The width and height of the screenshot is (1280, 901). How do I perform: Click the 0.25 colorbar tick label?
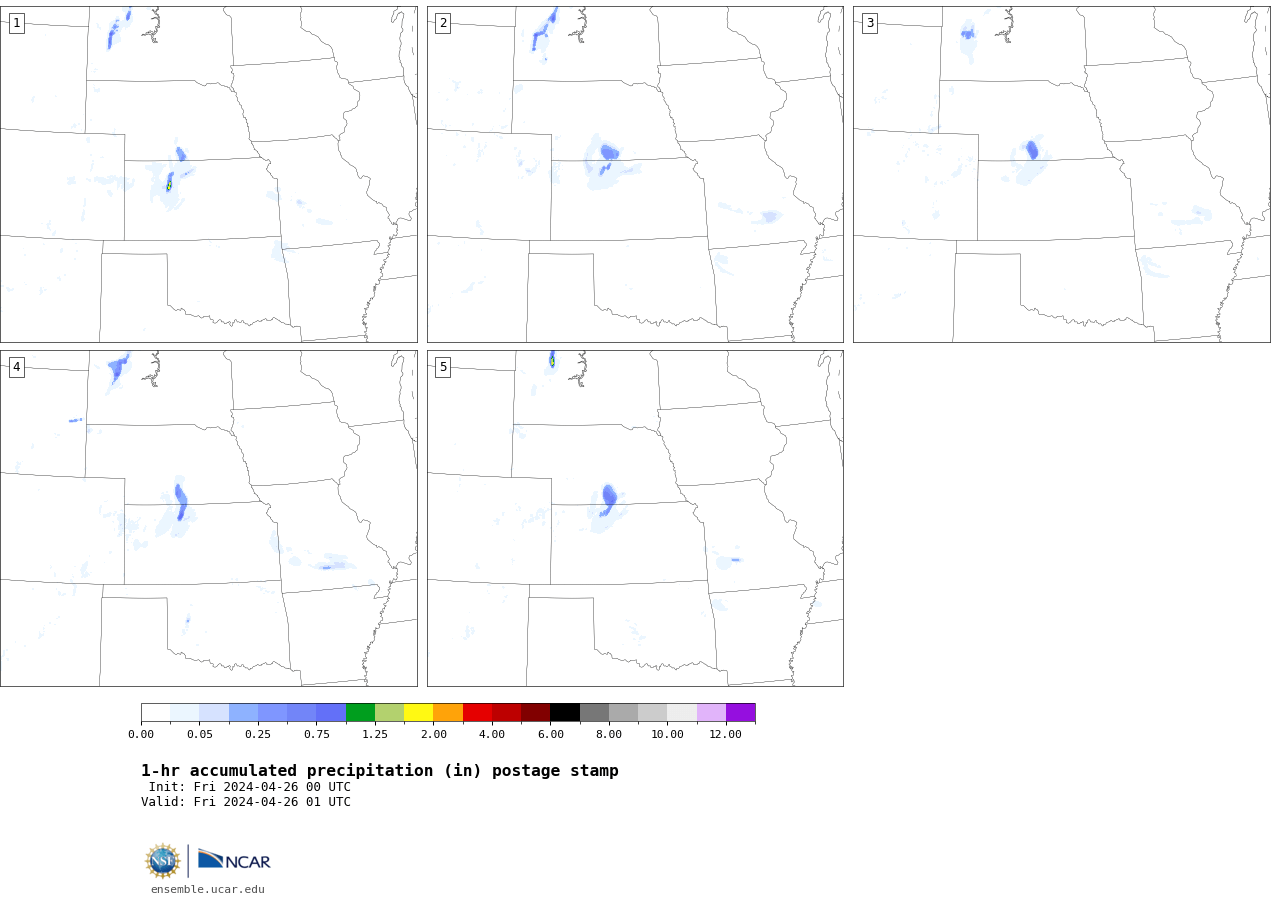[x=258, y=734]
